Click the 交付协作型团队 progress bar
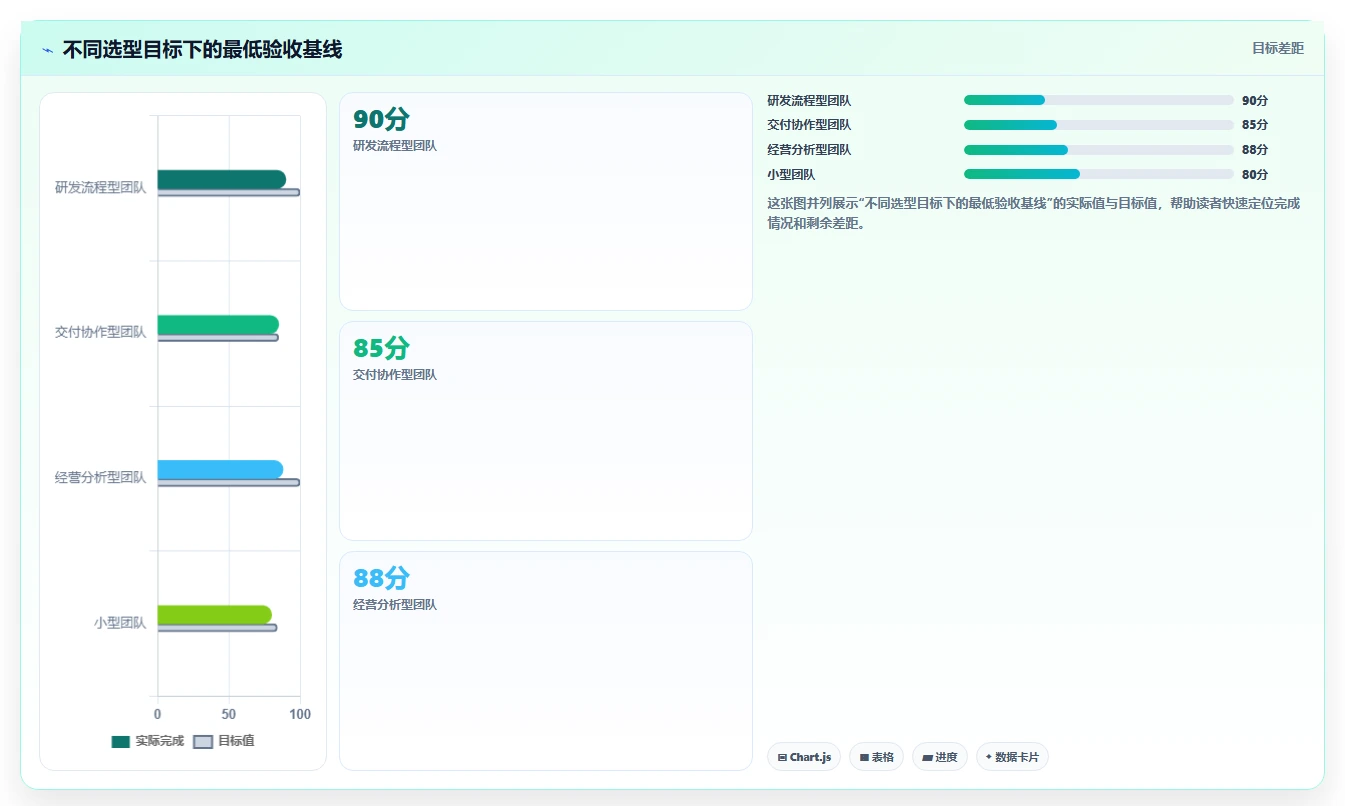The image size is (1345, 806). click(1098, 125)
